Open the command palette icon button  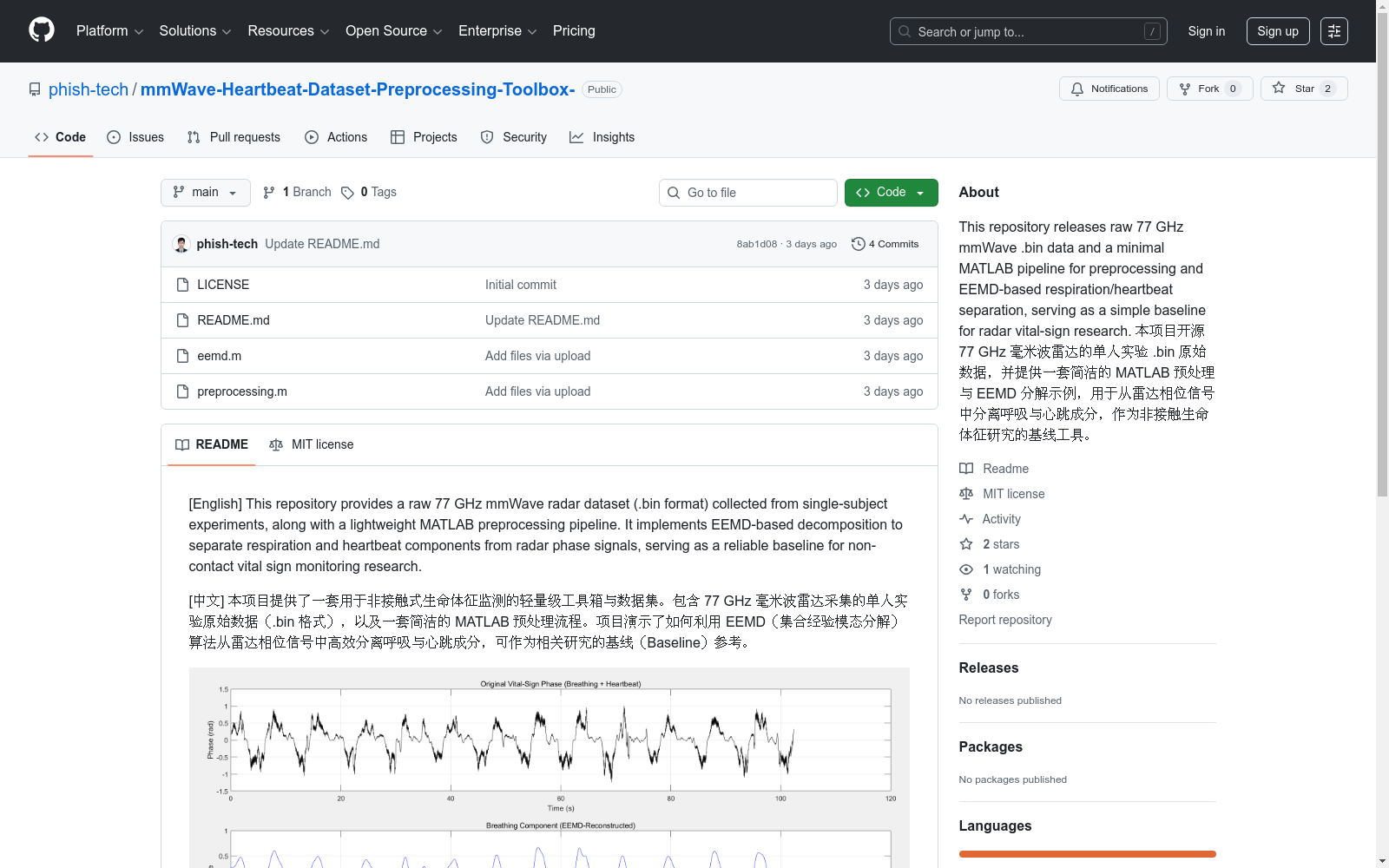click(x=1334, y=31)
